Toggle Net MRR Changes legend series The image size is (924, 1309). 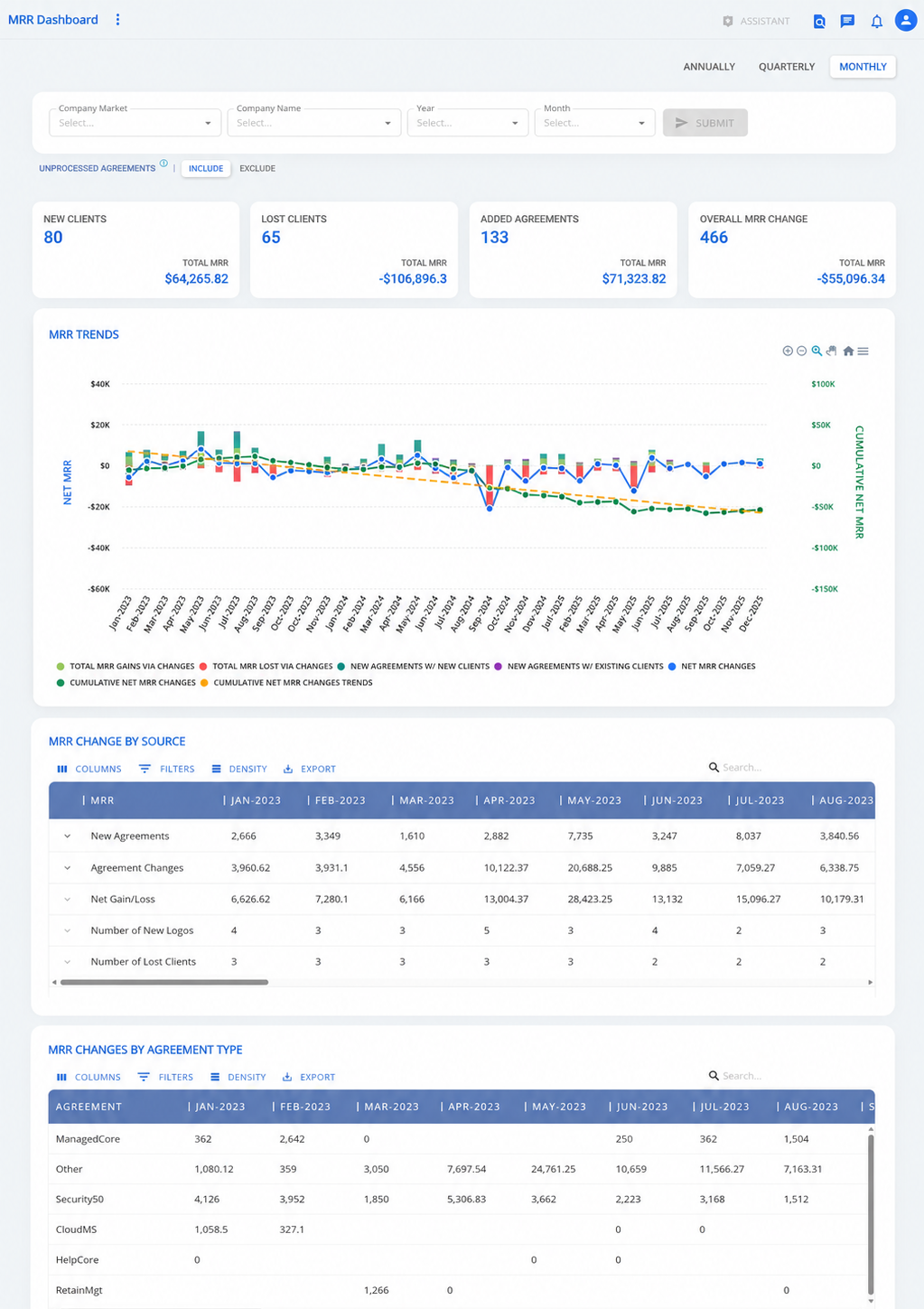pyautogui.click(x=712, y=667)
